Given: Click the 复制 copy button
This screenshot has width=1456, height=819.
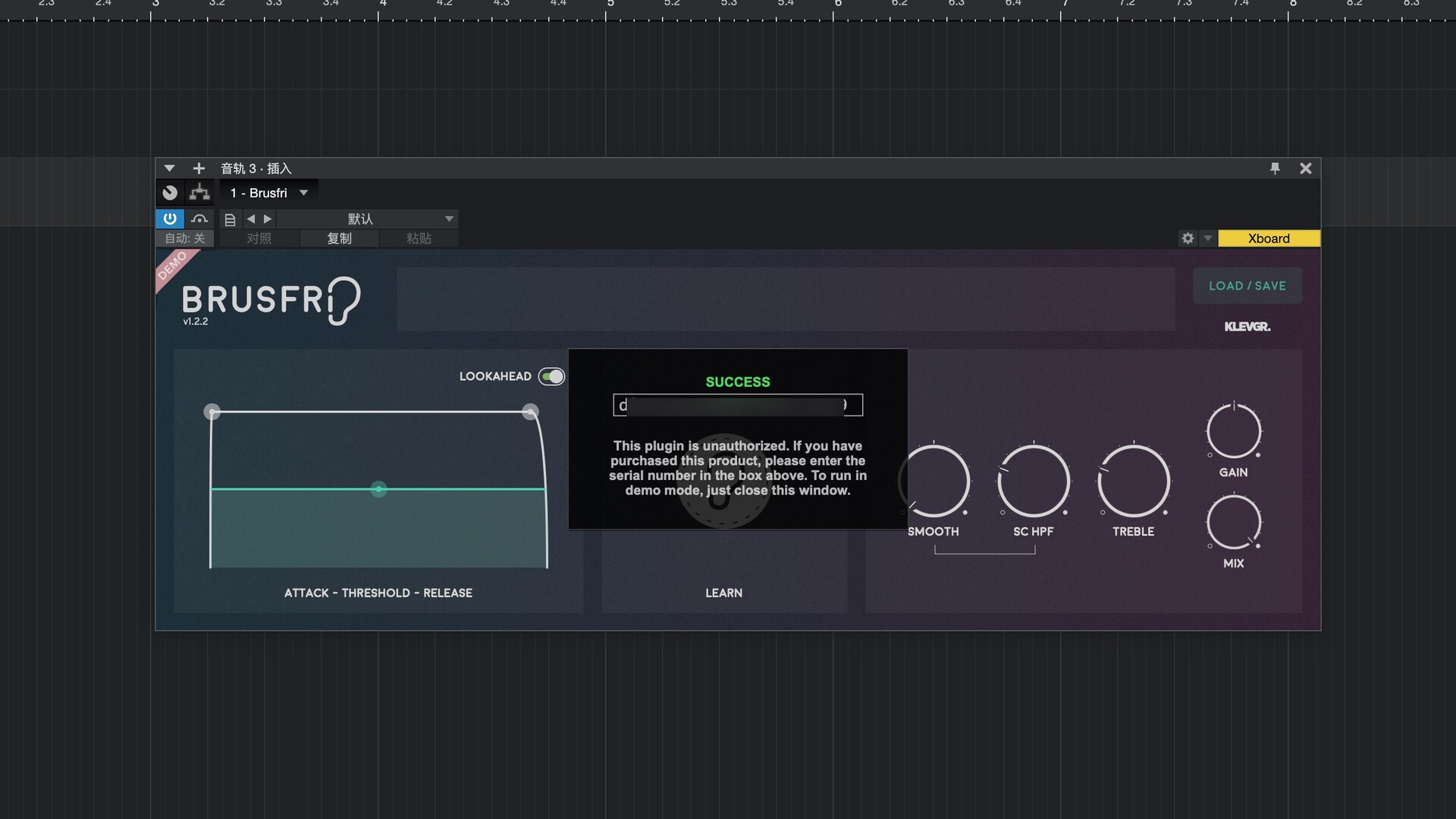Looking at the screenshot, I should tap(339, 238).
